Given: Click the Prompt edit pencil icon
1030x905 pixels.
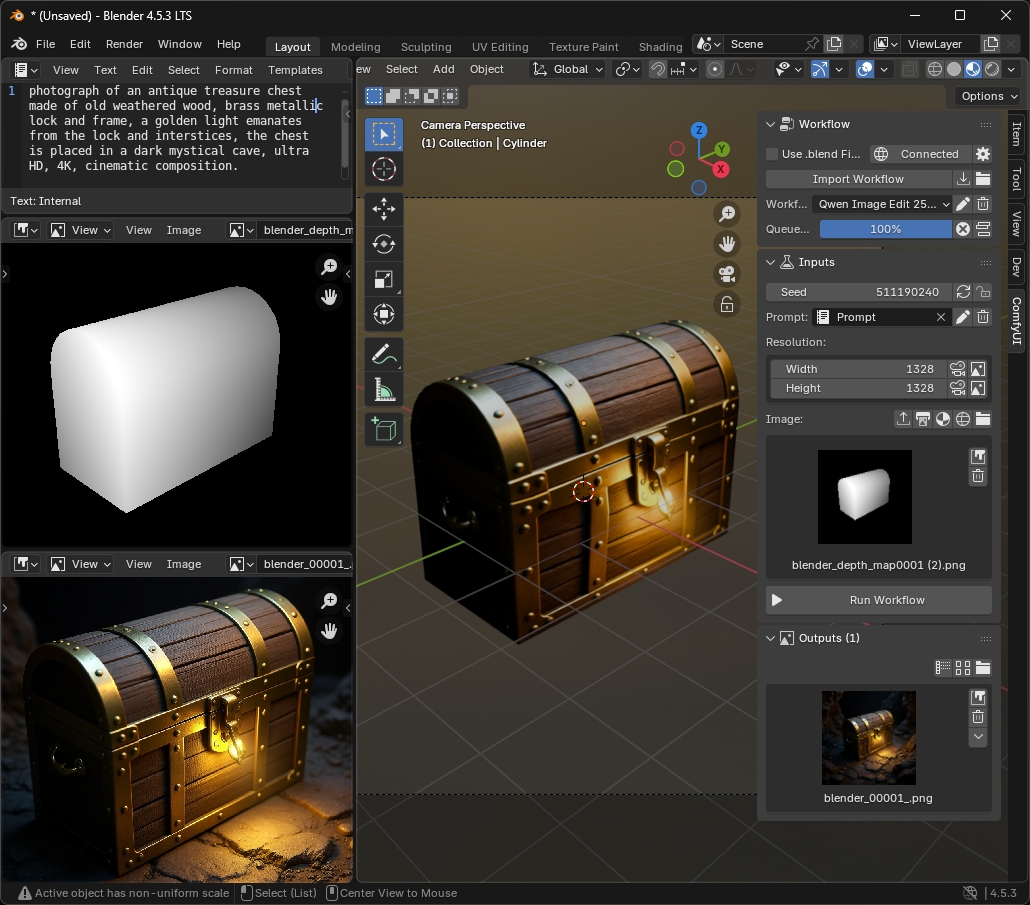Looking at the screenshot, I should [962, 317].
